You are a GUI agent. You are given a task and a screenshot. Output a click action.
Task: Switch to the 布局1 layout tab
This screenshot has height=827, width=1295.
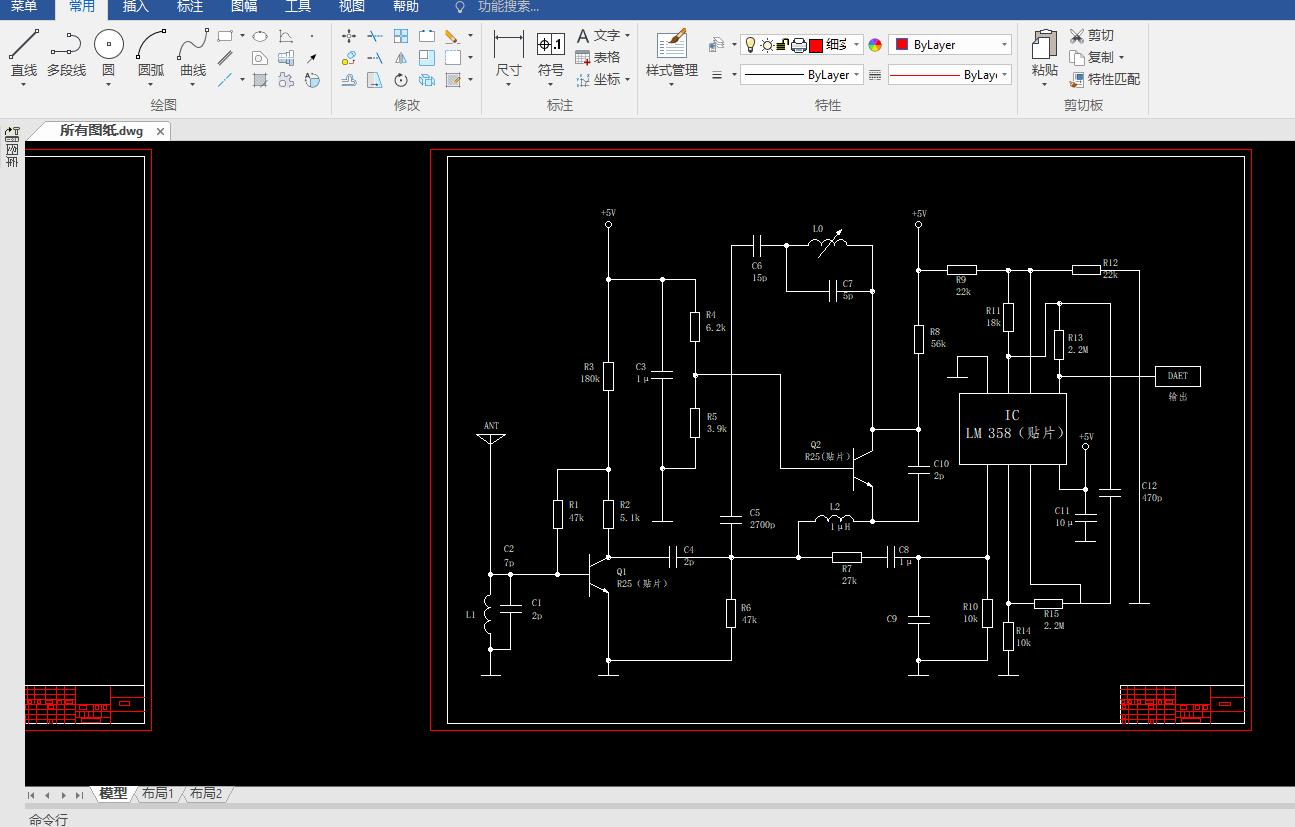tap(158, 794)
